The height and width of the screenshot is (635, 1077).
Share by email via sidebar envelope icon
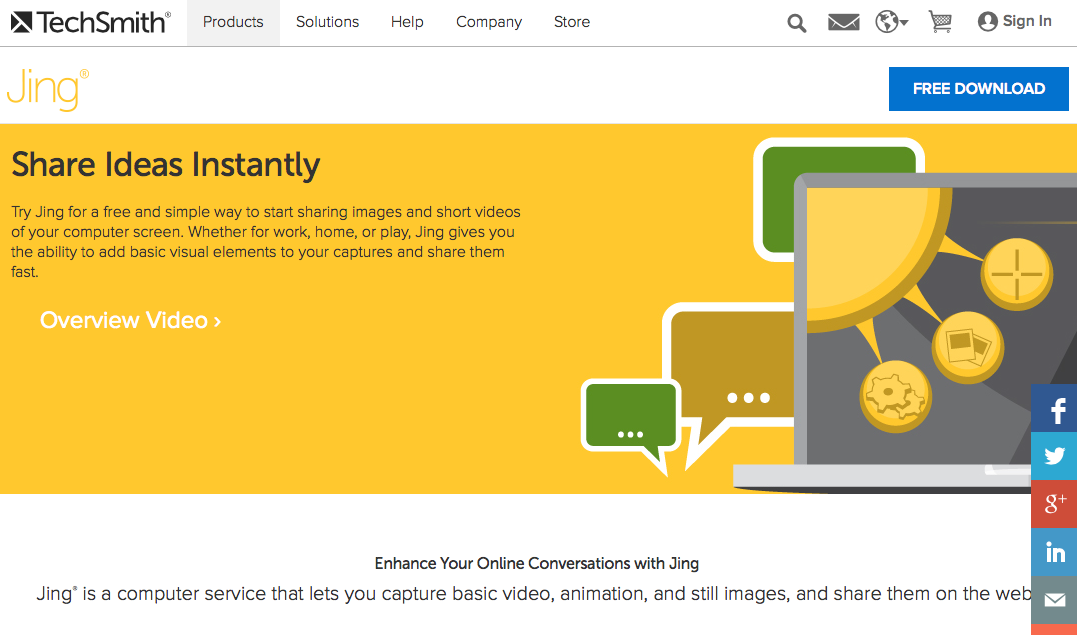tap(1054, 599)
